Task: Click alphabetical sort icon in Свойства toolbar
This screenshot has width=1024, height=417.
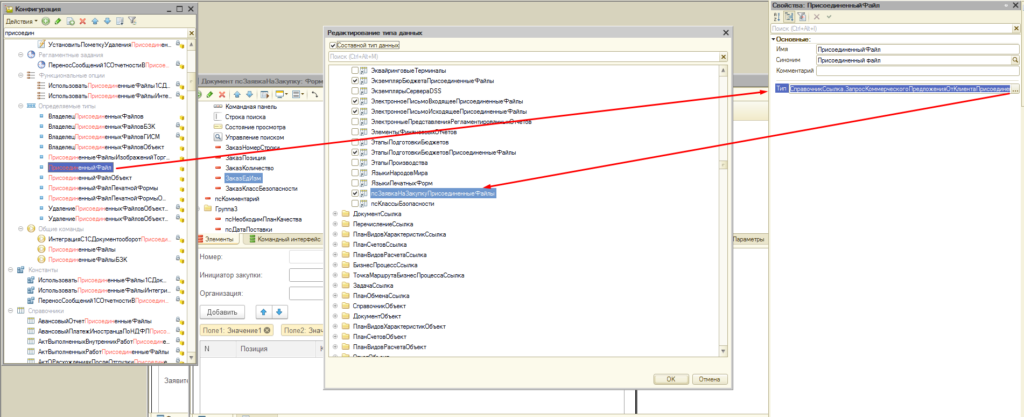Action: [776, 16]
